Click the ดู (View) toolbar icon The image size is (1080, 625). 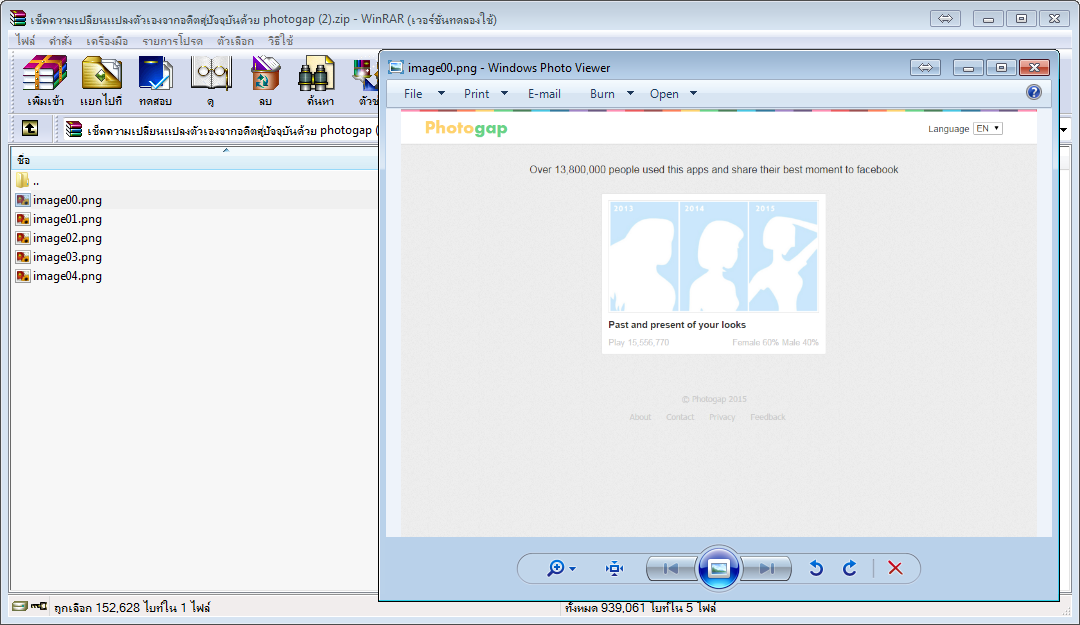pos(210,81)
